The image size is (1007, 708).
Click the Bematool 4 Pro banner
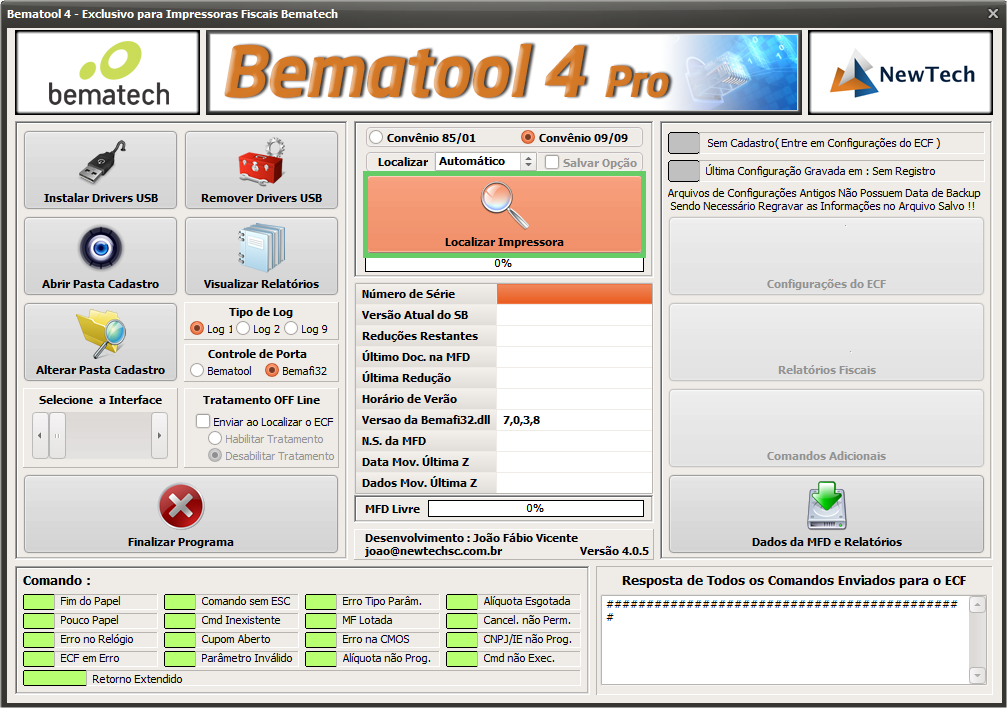tap(504, 73)
